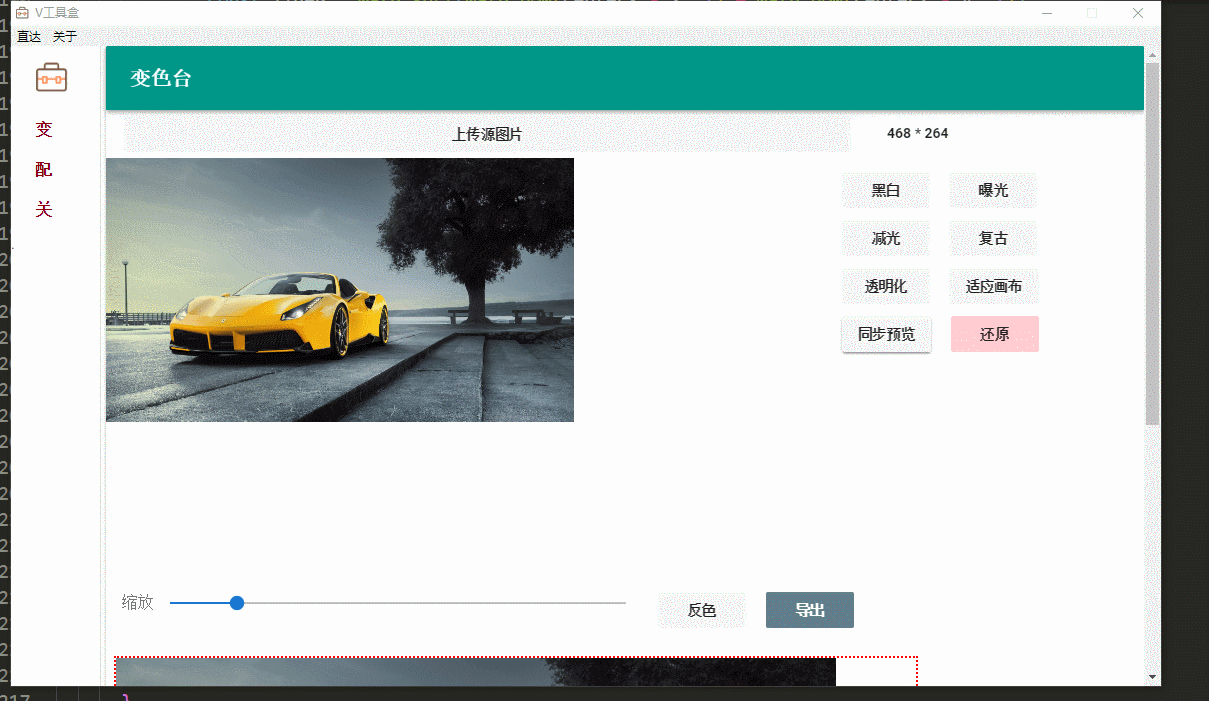Click the 透明化 button
This screenshot has width=1209, height=701.
click(886, 286)
